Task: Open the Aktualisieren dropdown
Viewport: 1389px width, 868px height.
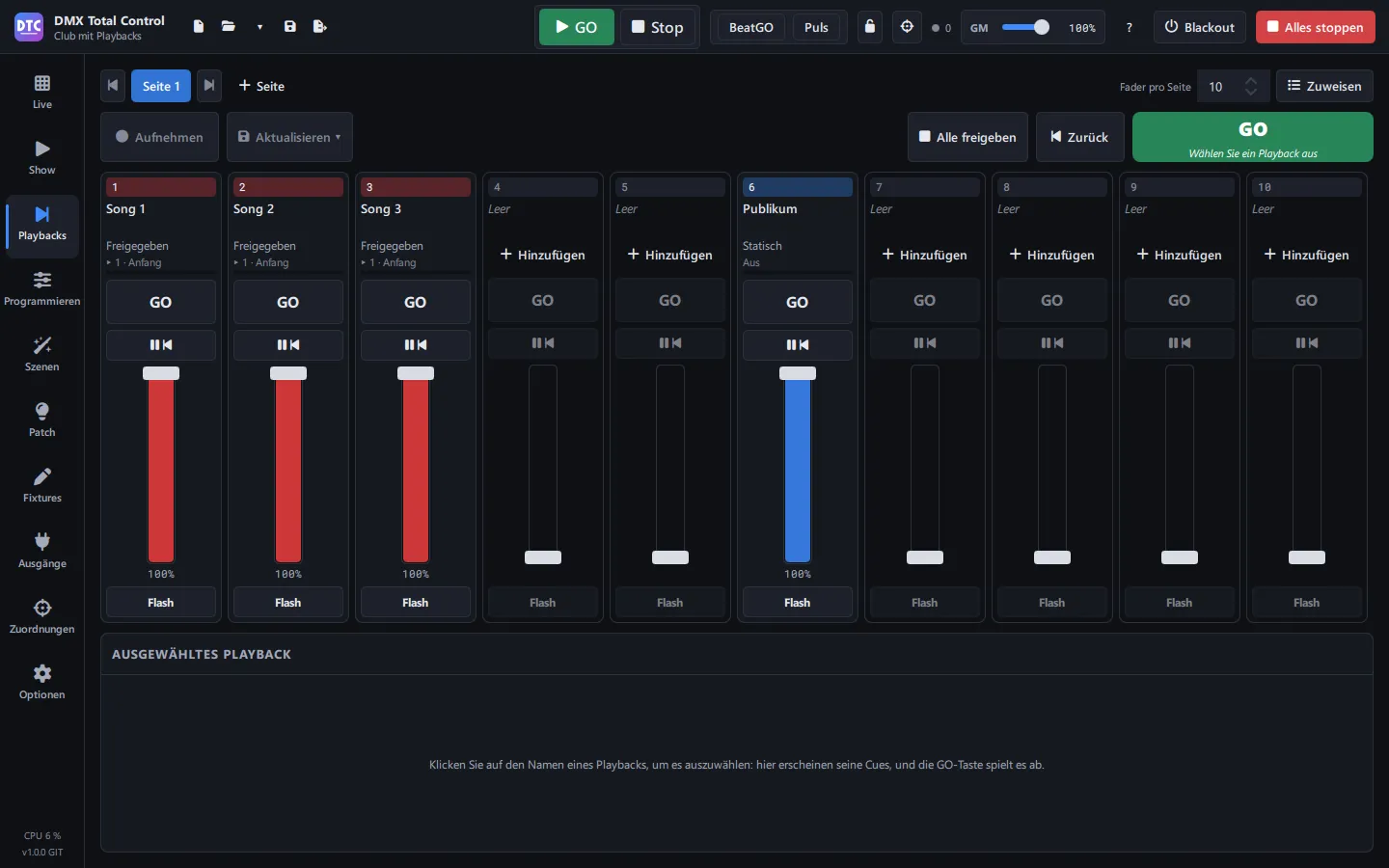Action: tap(289, 137)
